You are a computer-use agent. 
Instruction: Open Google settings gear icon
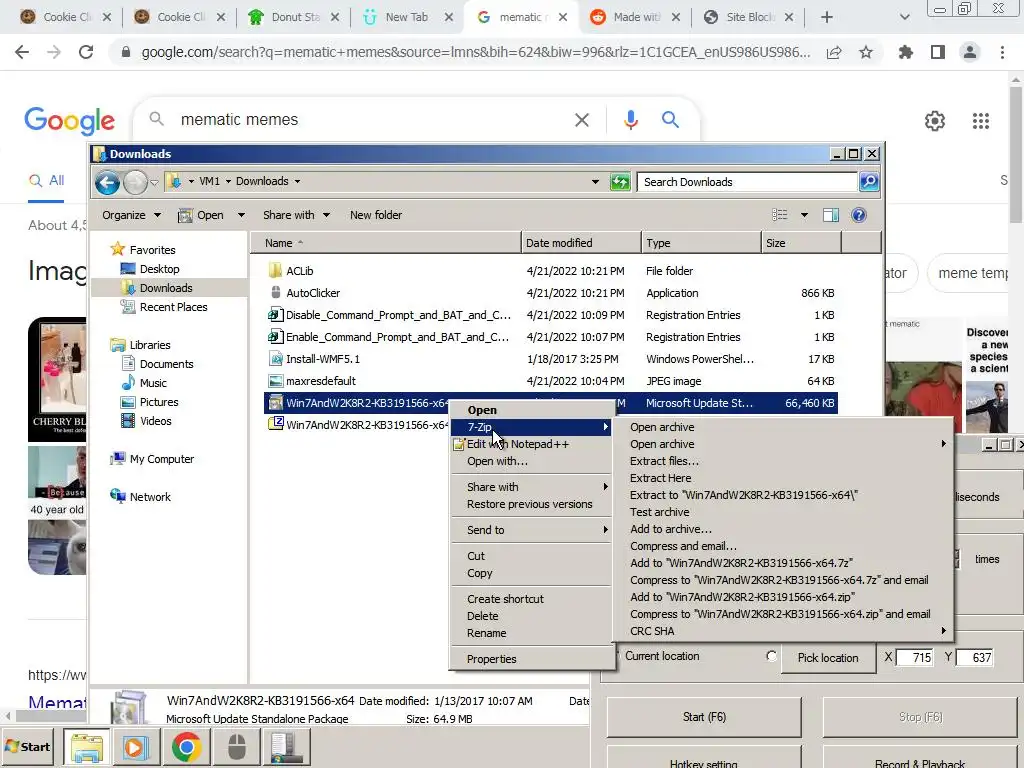935,121
